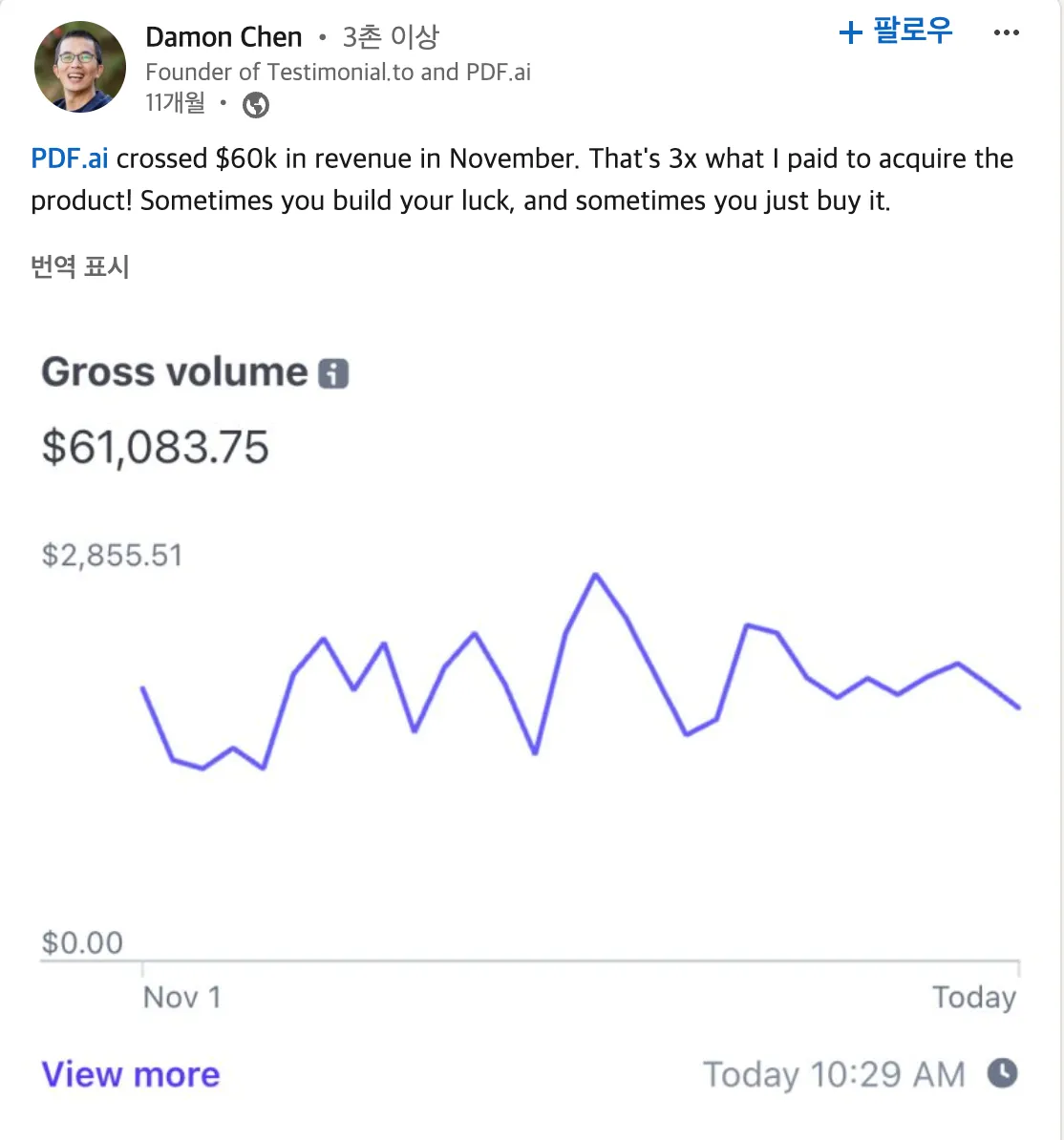Click the Founder of Testimonial.to headline text
Screen dimensions: 1064x1140
[339, 72]
